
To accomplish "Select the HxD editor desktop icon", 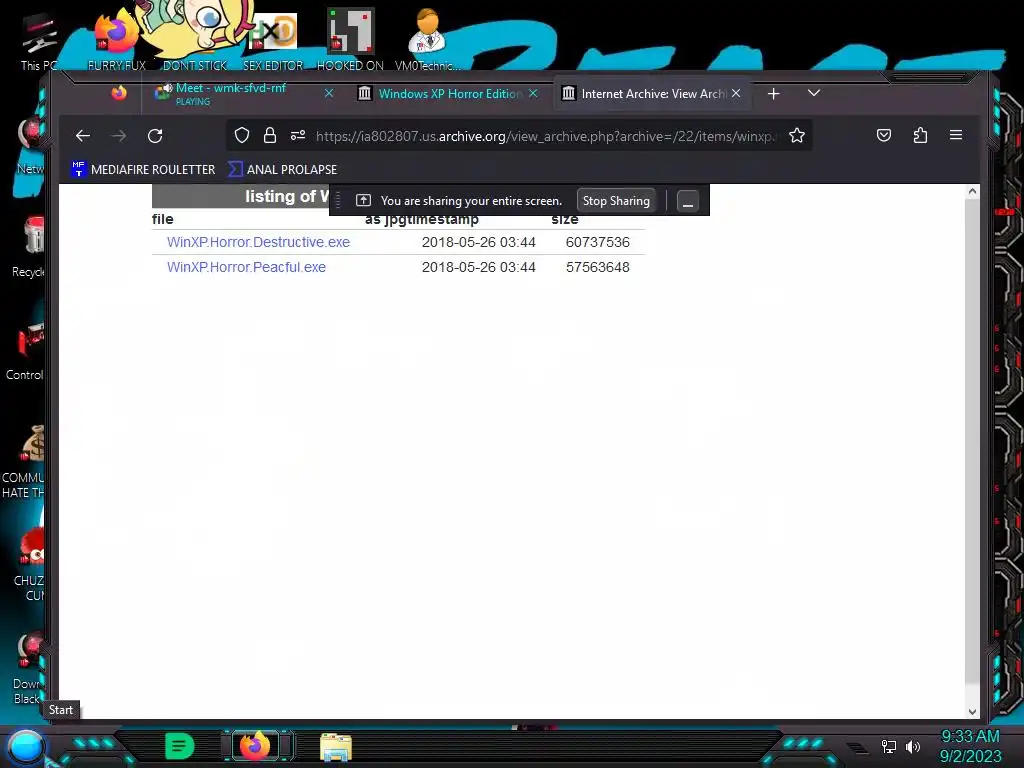I will coord(273,40).
